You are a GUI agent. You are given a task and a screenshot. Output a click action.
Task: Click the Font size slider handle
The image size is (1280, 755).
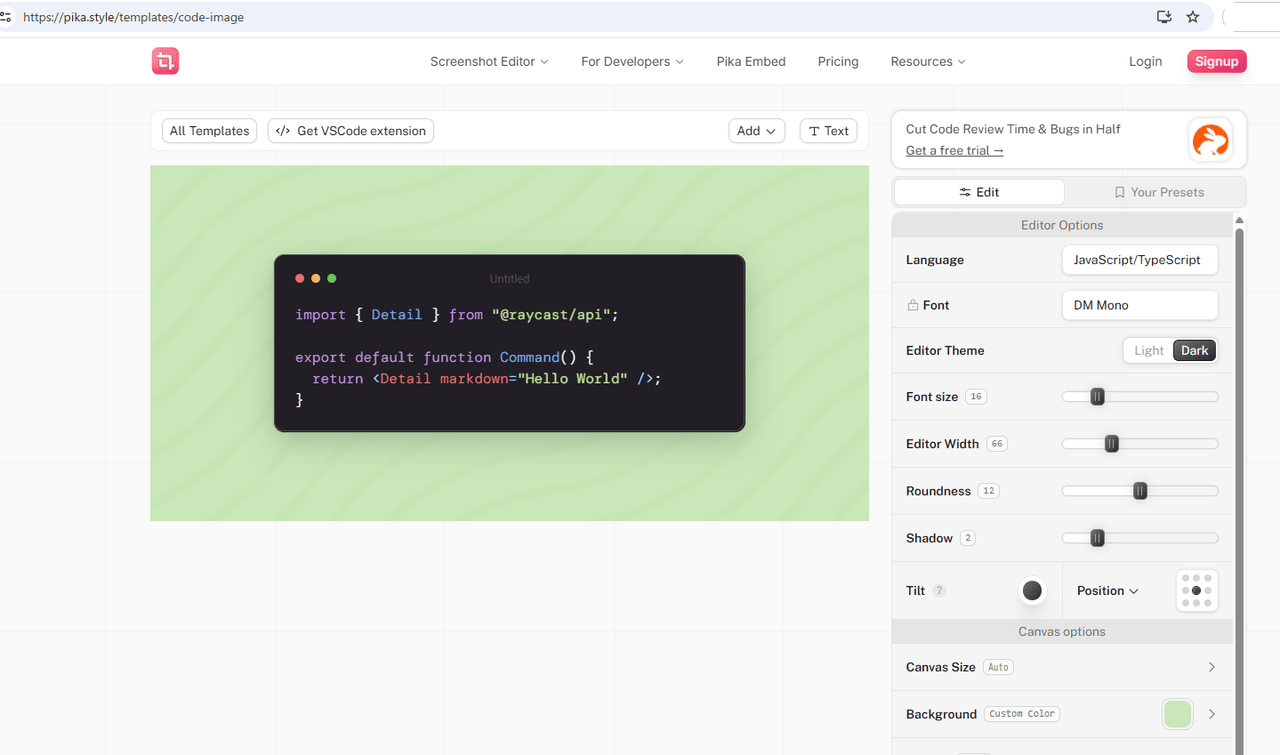coord(1097,397)
